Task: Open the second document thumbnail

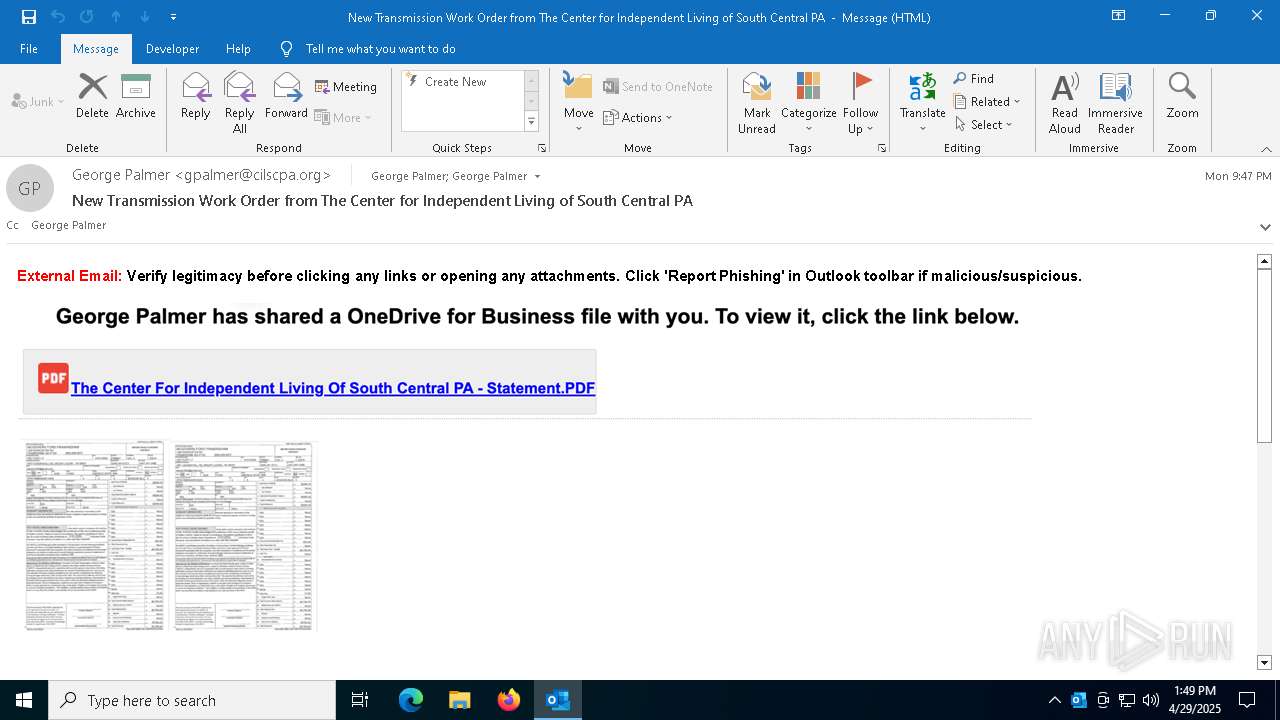Action: click(245, 535)
